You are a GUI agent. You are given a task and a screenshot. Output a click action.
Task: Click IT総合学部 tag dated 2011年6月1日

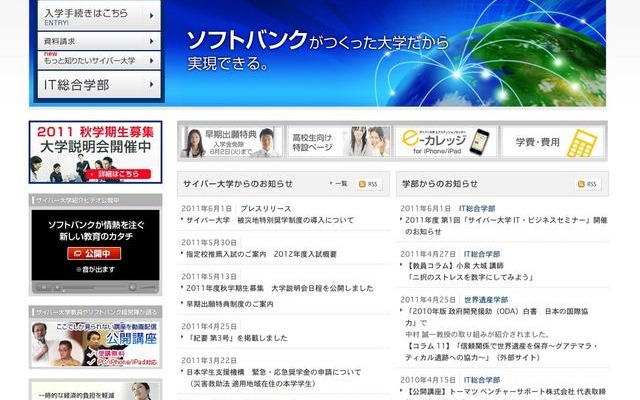477,209
